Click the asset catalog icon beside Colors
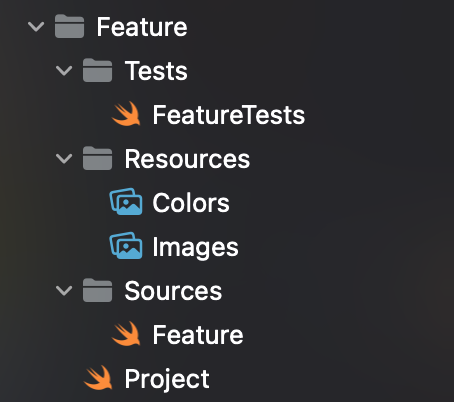 click(x=126, y=202)
